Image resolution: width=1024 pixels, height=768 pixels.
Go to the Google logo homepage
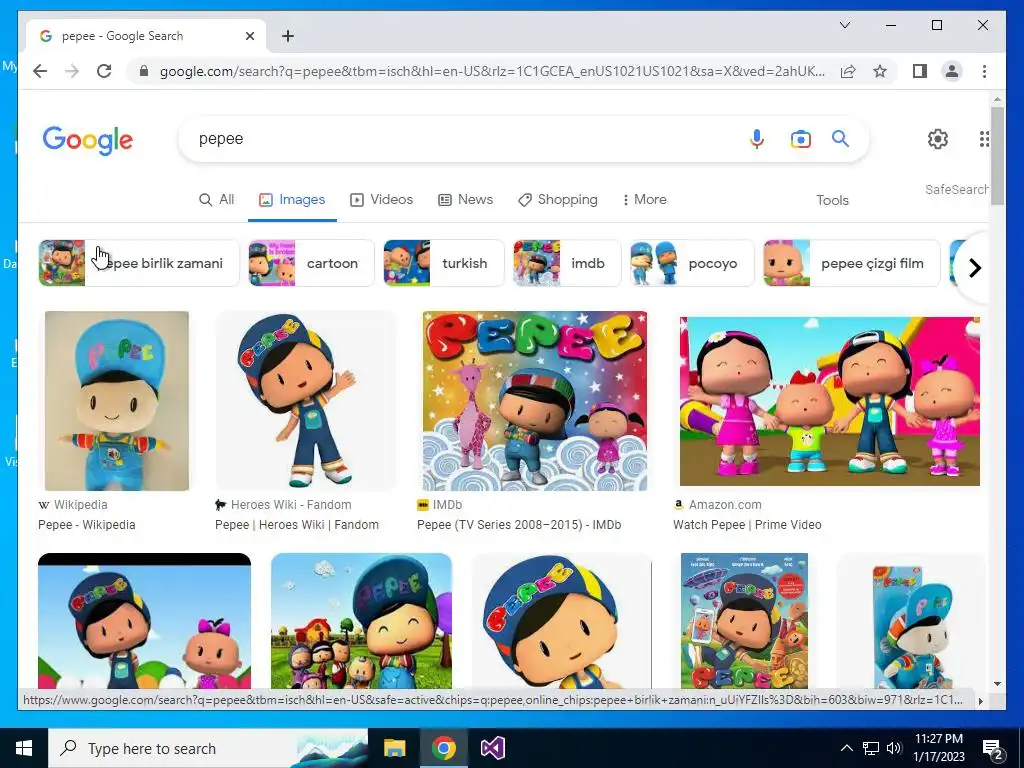88,140
